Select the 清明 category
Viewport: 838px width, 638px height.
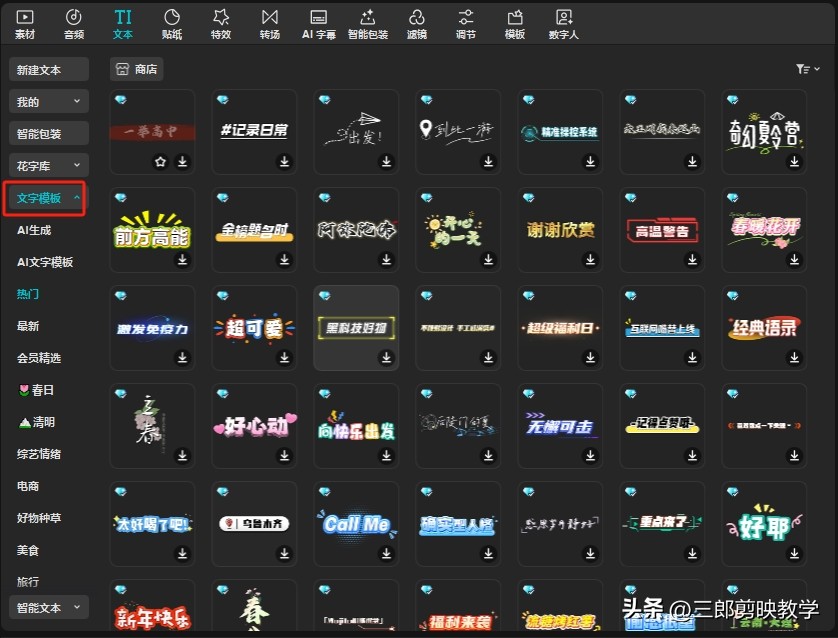click(x=36, y=422)
